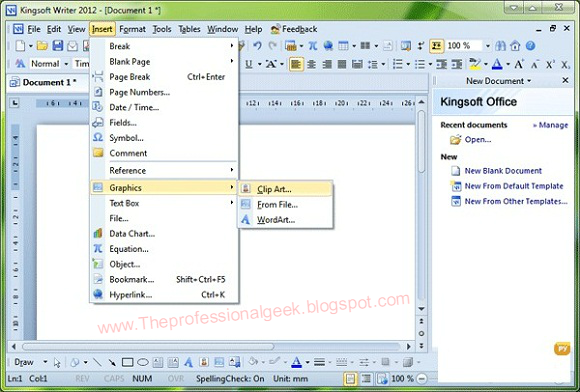Open the Normal style dropdown
580x392 pixels.
click(66, 64)
